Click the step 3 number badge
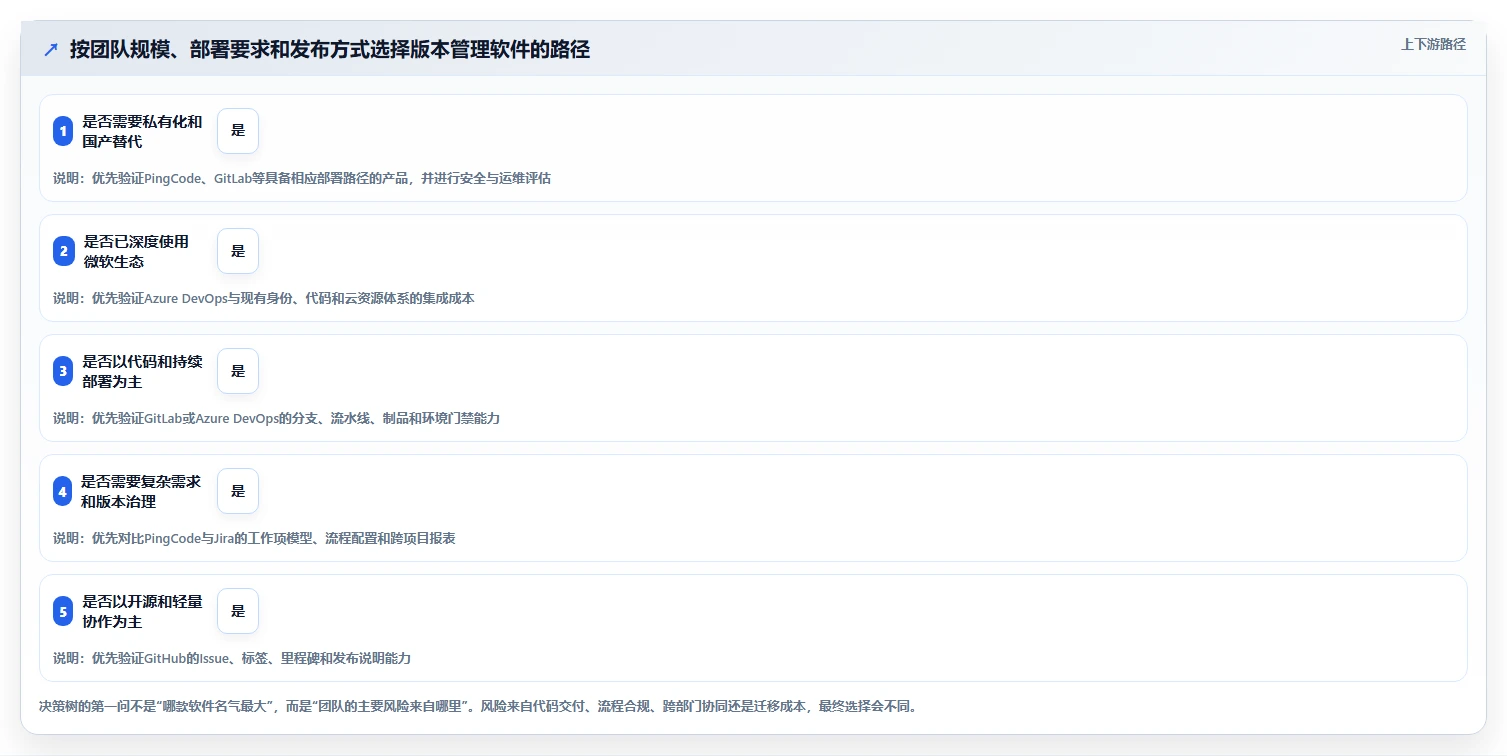Viewport: 1507px width, 756px height. (x=63, y=371)
